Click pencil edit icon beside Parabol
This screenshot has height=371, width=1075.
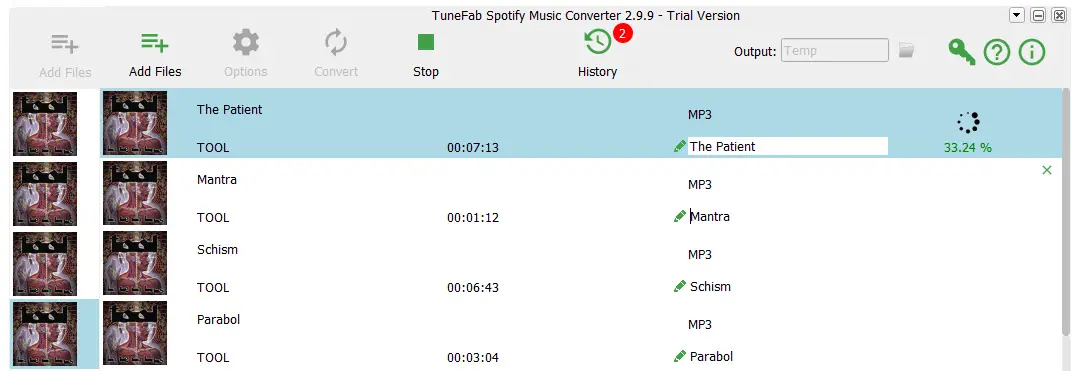[680, 356]
